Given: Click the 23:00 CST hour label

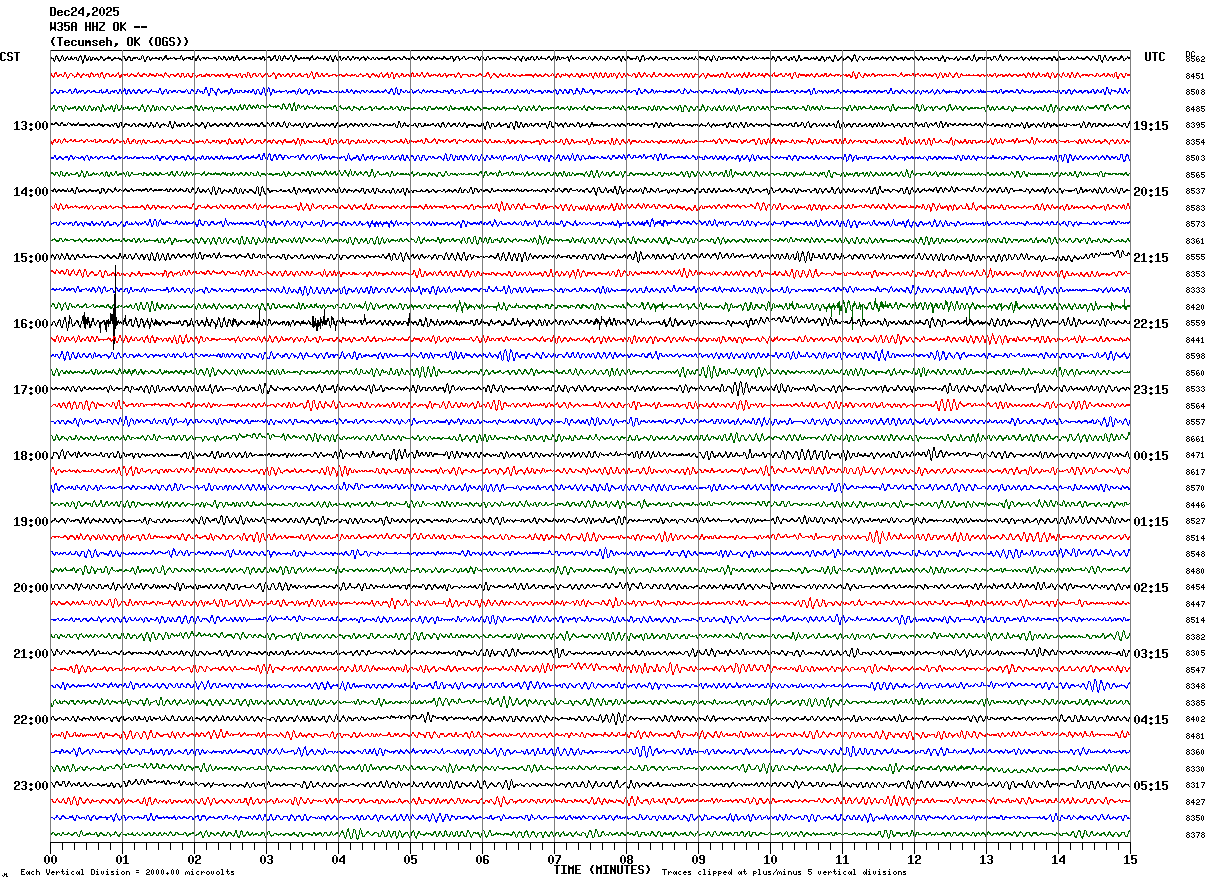Looking at the screenshot, I should (30, 786).
